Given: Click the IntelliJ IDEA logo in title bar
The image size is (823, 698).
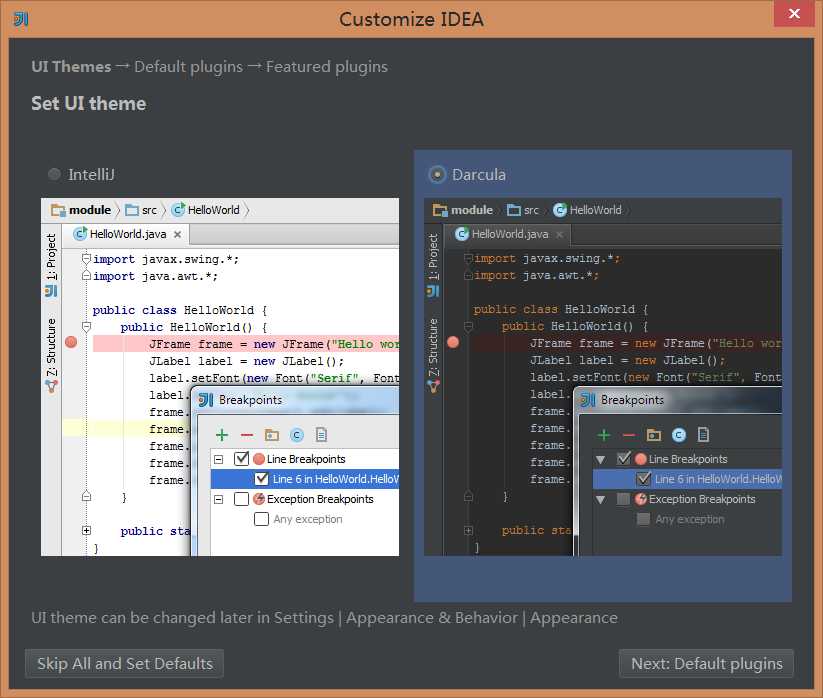Looking at the screenshot, I should coord(21,19).
